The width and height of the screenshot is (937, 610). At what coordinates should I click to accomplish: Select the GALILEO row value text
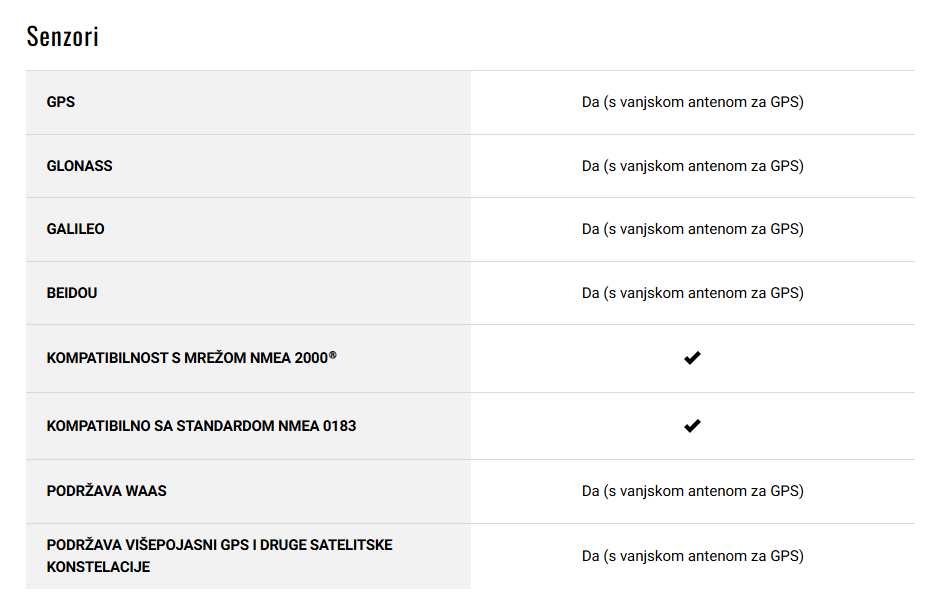(x=693, y=229)
